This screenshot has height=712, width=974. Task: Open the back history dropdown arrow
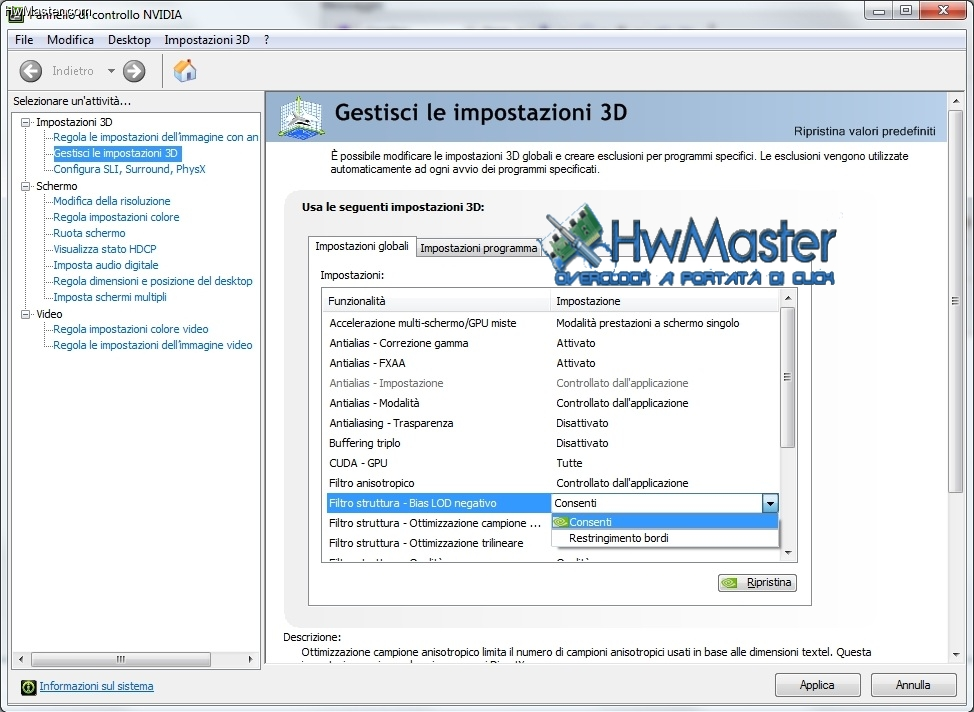coord(111,71)
